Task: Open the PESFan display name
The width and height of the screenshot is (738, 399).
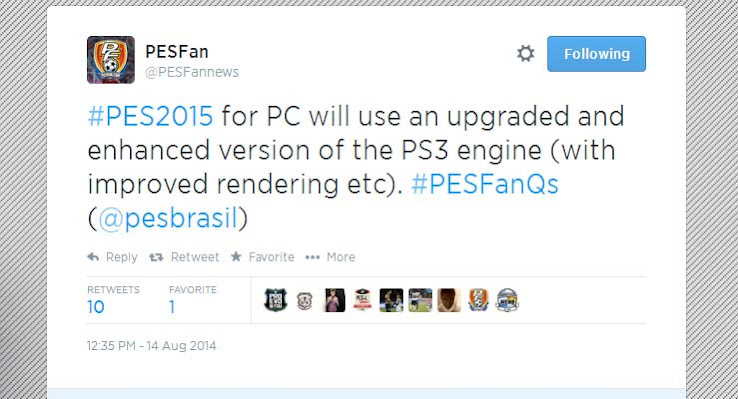Action: 176,52
